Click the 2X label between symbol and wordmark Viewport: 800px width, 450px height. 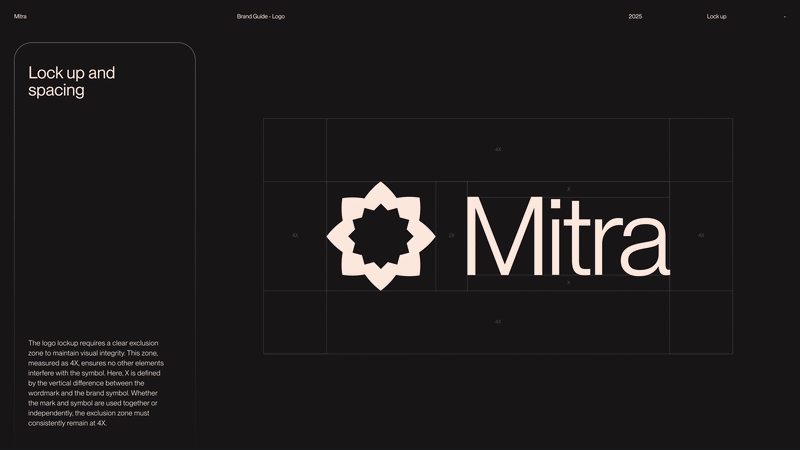click(451, 236)
